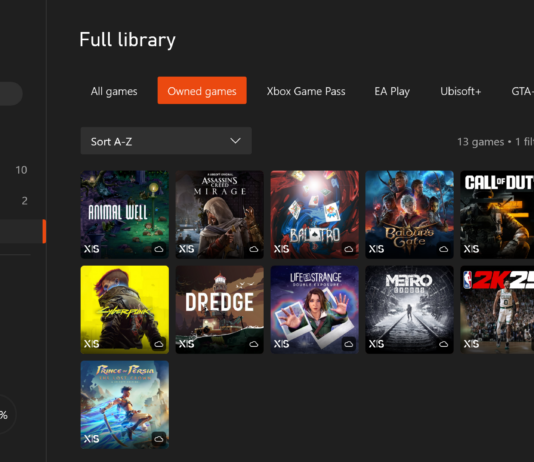Click the 13 games count text
The height and width of the screenshot is (462, 534).
(x=481, y=142)
